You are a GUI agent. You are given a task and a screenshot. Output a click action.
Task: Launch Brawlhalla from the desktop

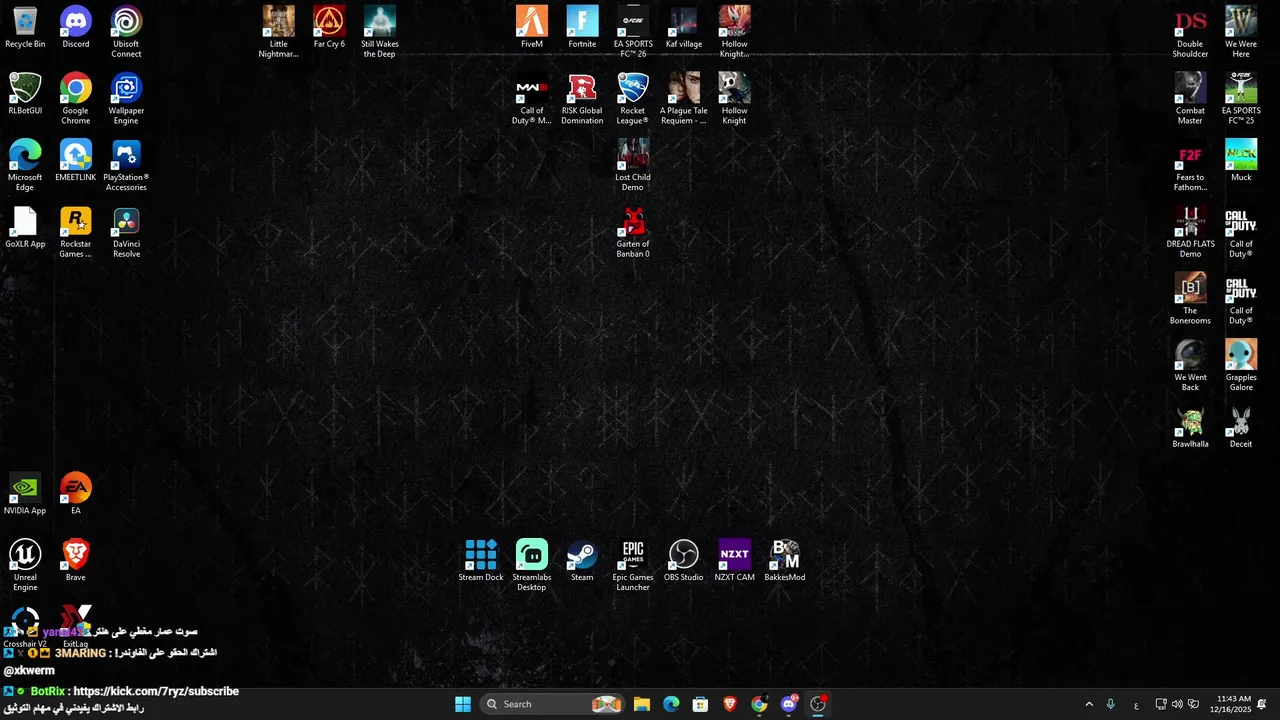point(1190,427)
